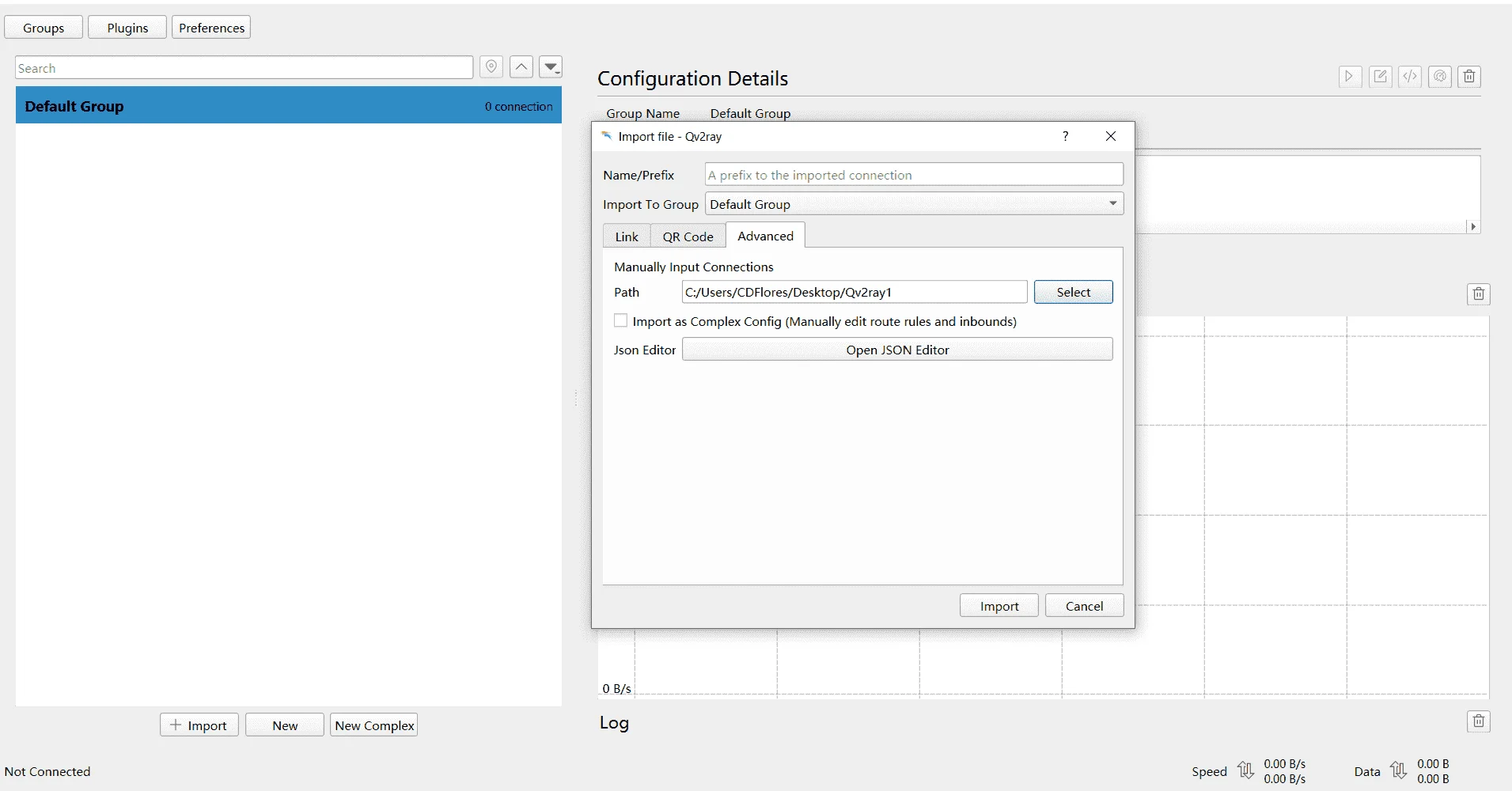This screenshot has width=1512, height=791.
Task: Click the Manually Input Connections label
Action: click(694, 267)
